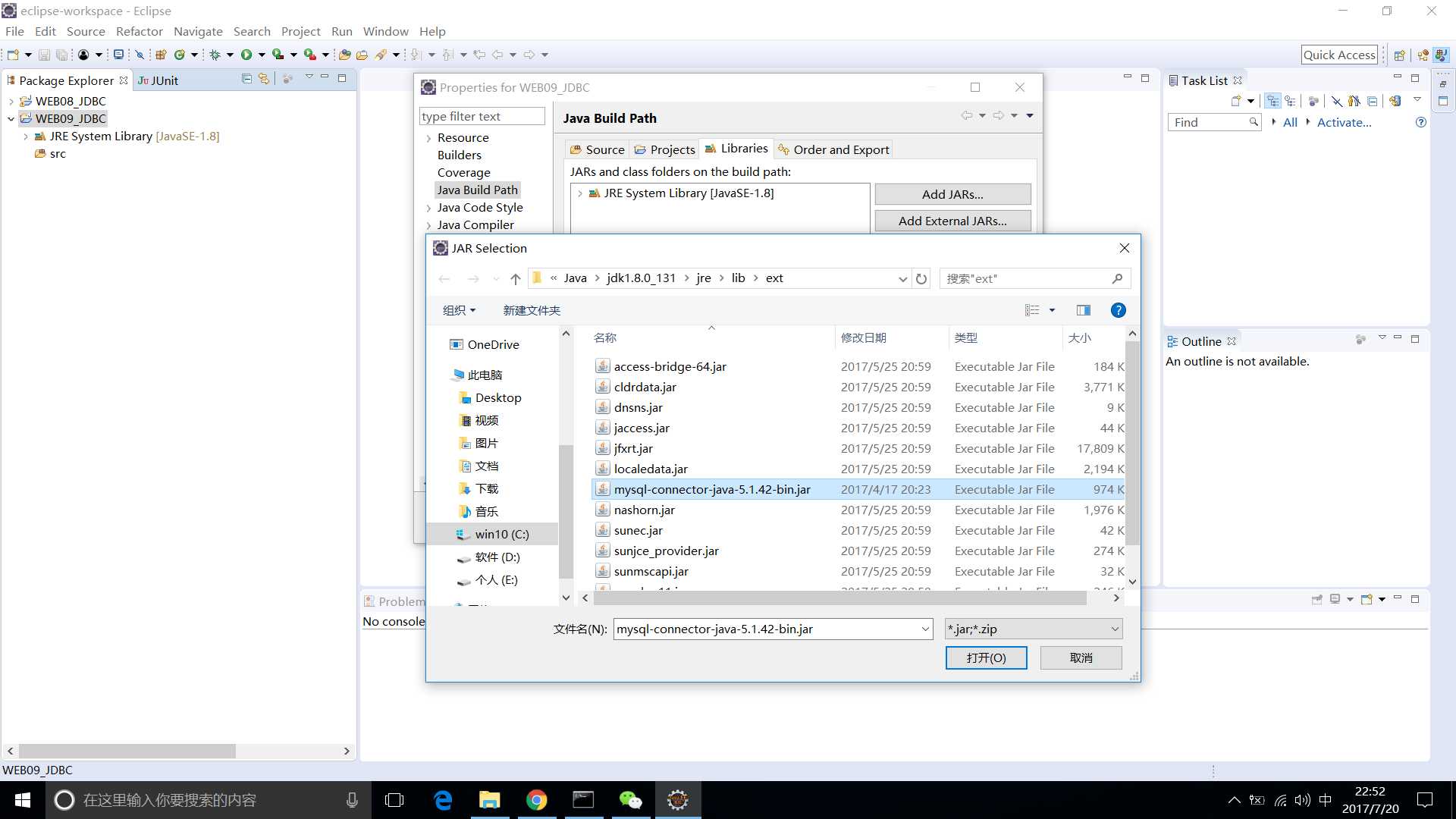The width and height of the screenshot is (1456, 819).
Task: Toggle Link with Editor in Package Explorer
Action: point(263,78)
